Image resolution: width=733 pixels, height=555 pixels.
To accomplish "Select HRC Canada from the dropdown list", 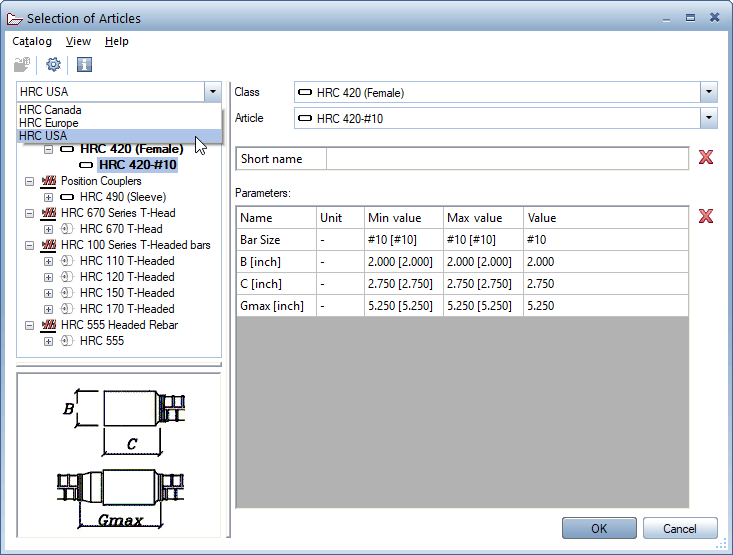I will pos(50,110).
